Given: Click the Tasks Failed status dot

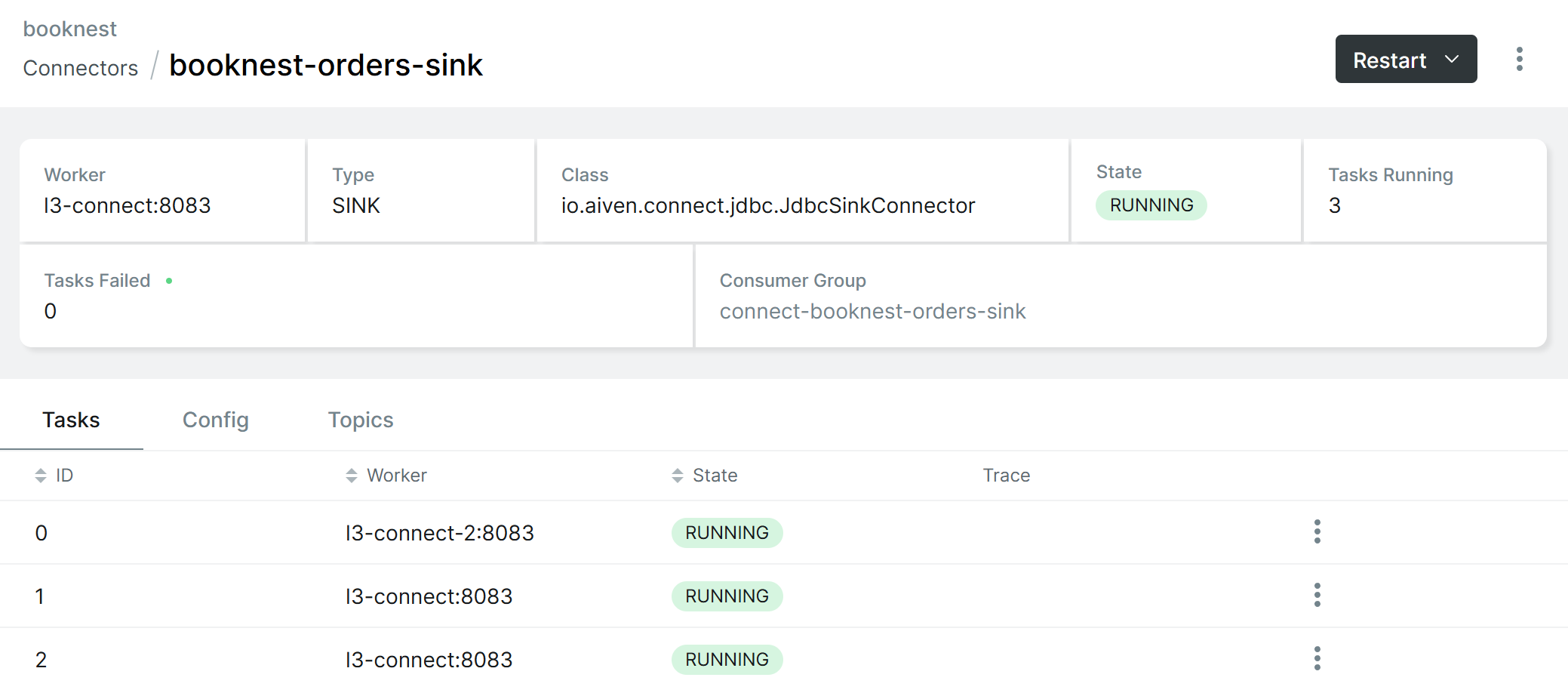Looking at the screenshot, I should point(169,281).
